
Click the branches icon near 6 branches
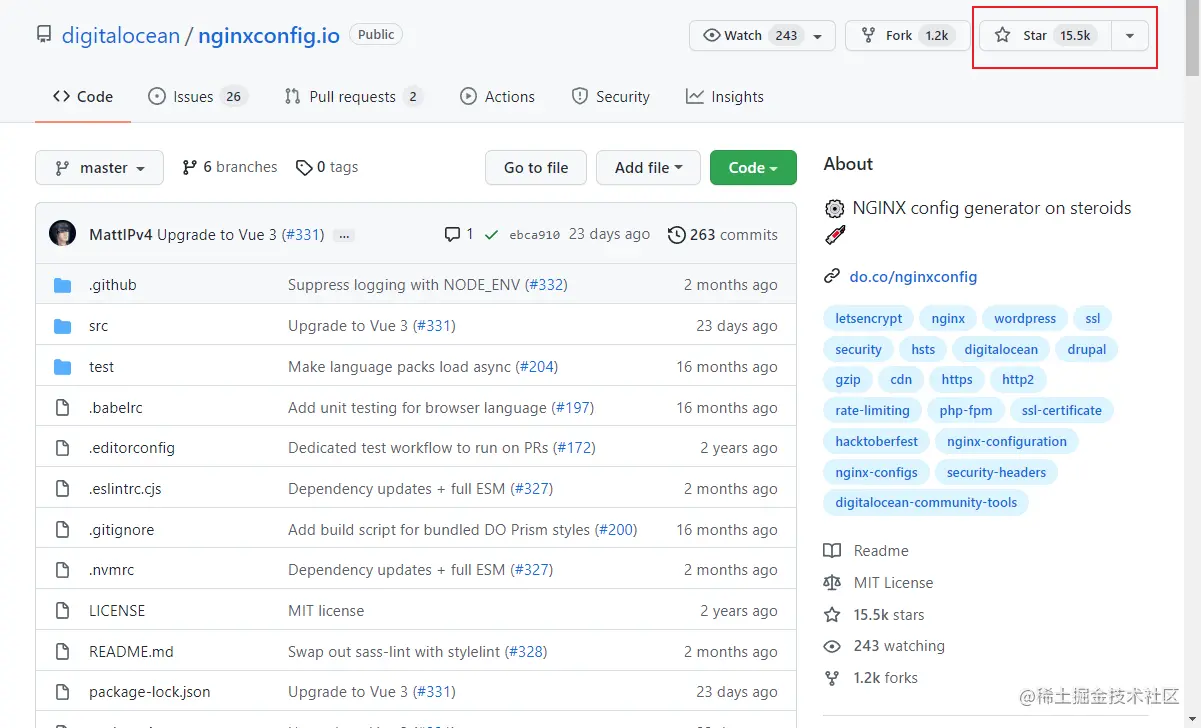[x=189, y=168]
